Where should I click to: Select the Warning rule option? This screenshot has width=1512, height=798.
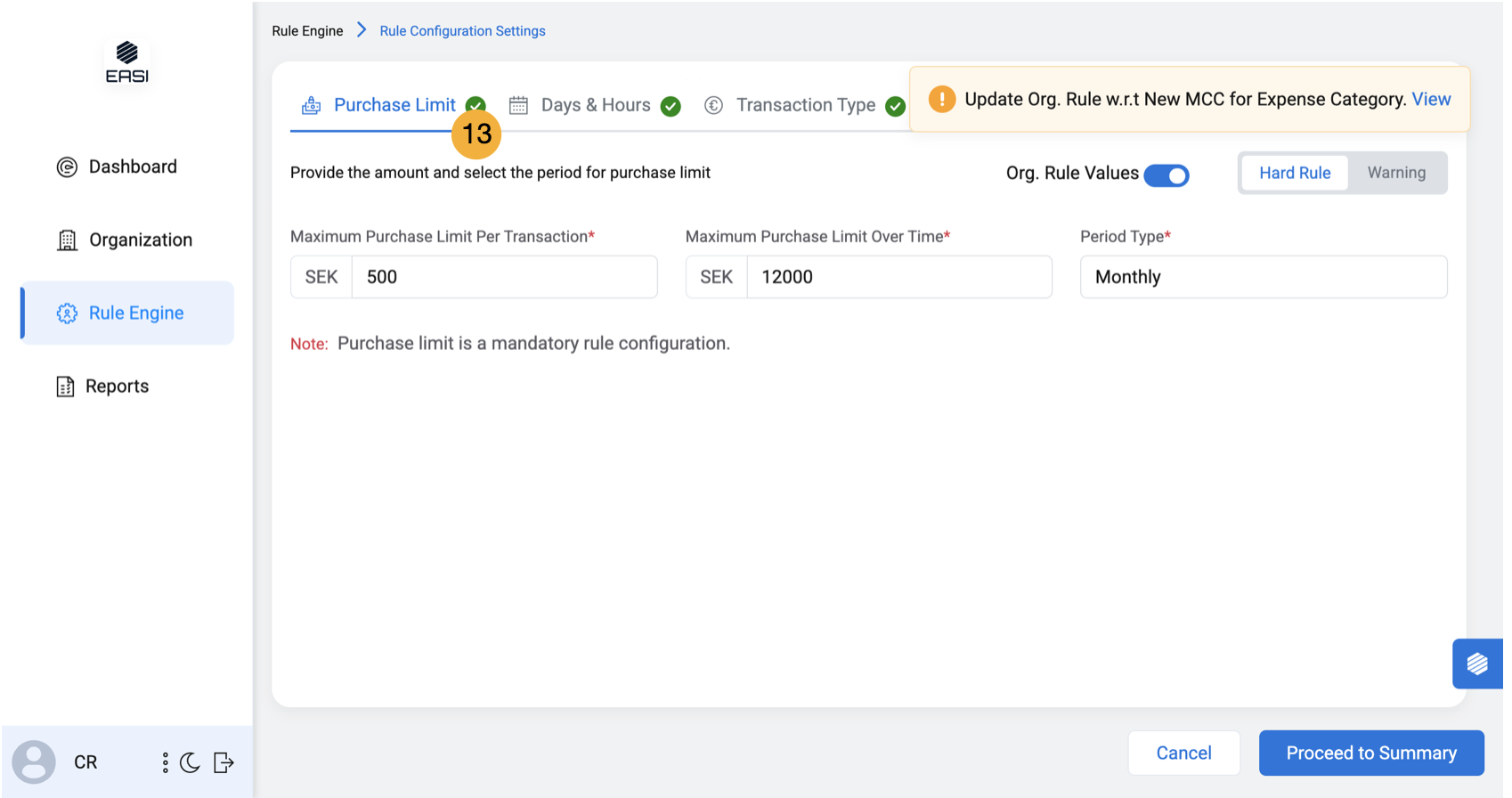(x=1395, y=173)
